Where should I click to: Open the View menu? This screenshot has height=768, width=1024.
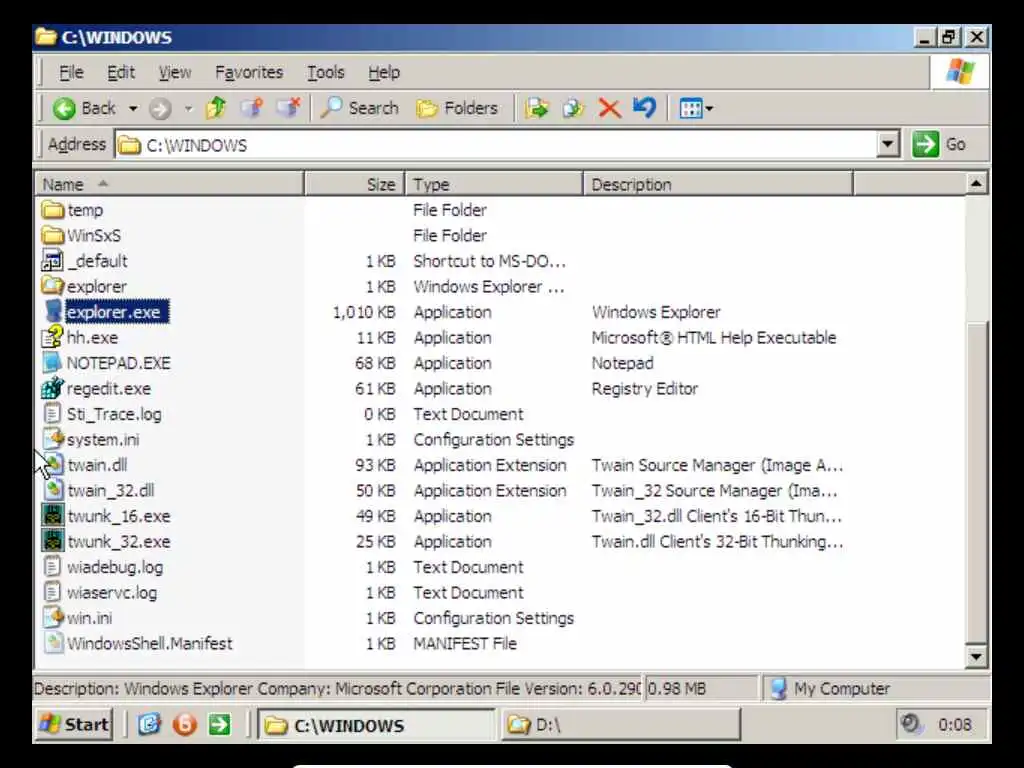175,72
